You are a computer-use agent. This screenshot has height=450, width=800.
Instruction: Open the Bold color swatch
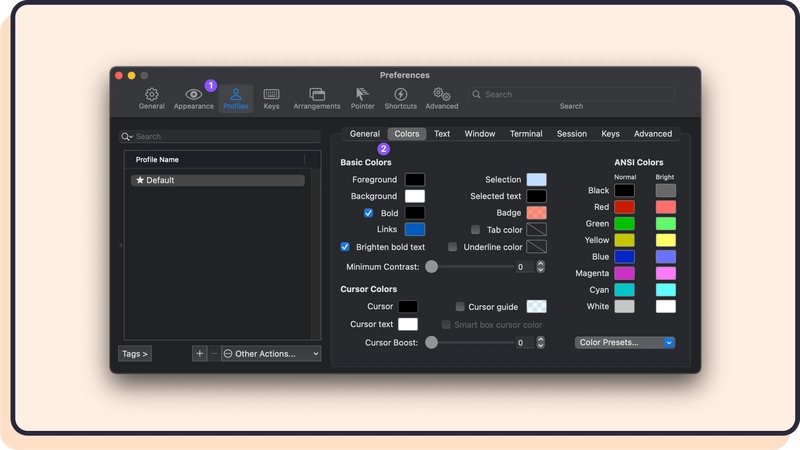(x=415, y=213)
